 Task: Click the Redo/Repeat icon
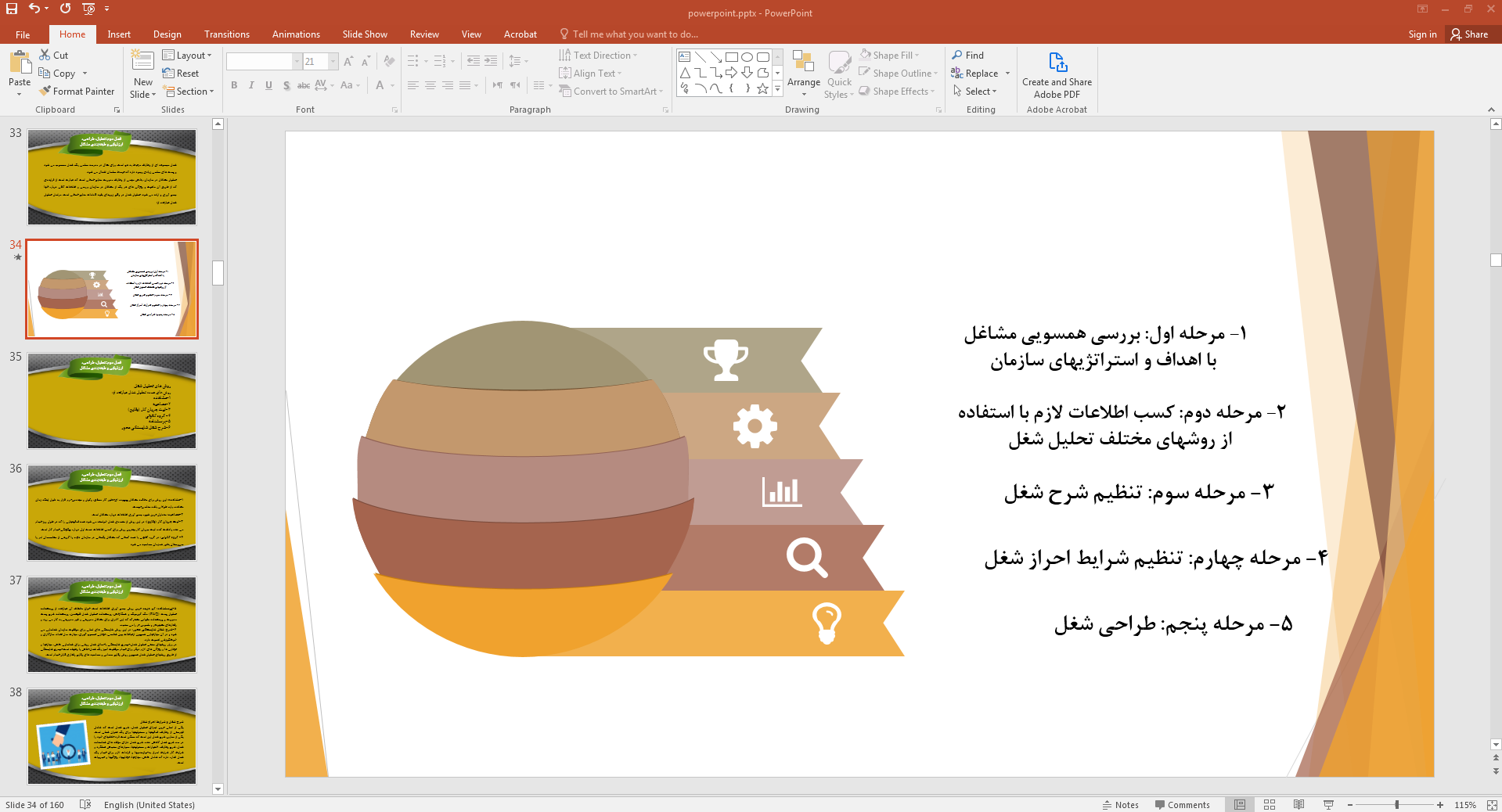point(65,9)
